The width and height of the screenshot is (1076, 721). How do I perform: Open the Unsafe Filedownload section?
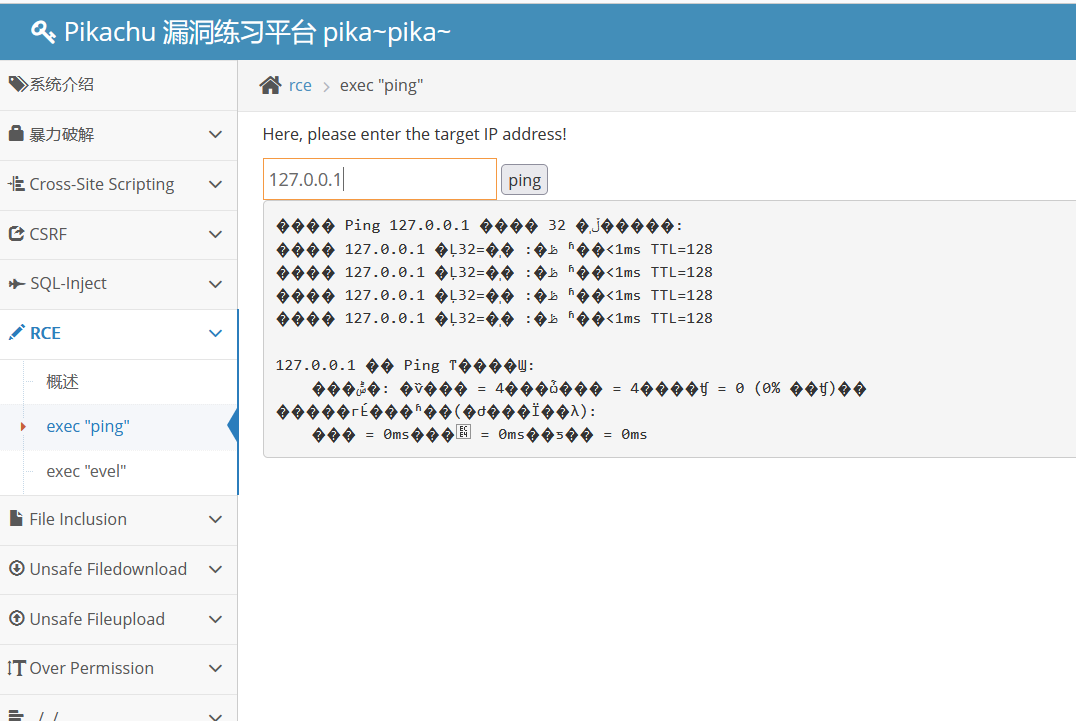coord(119,570)
